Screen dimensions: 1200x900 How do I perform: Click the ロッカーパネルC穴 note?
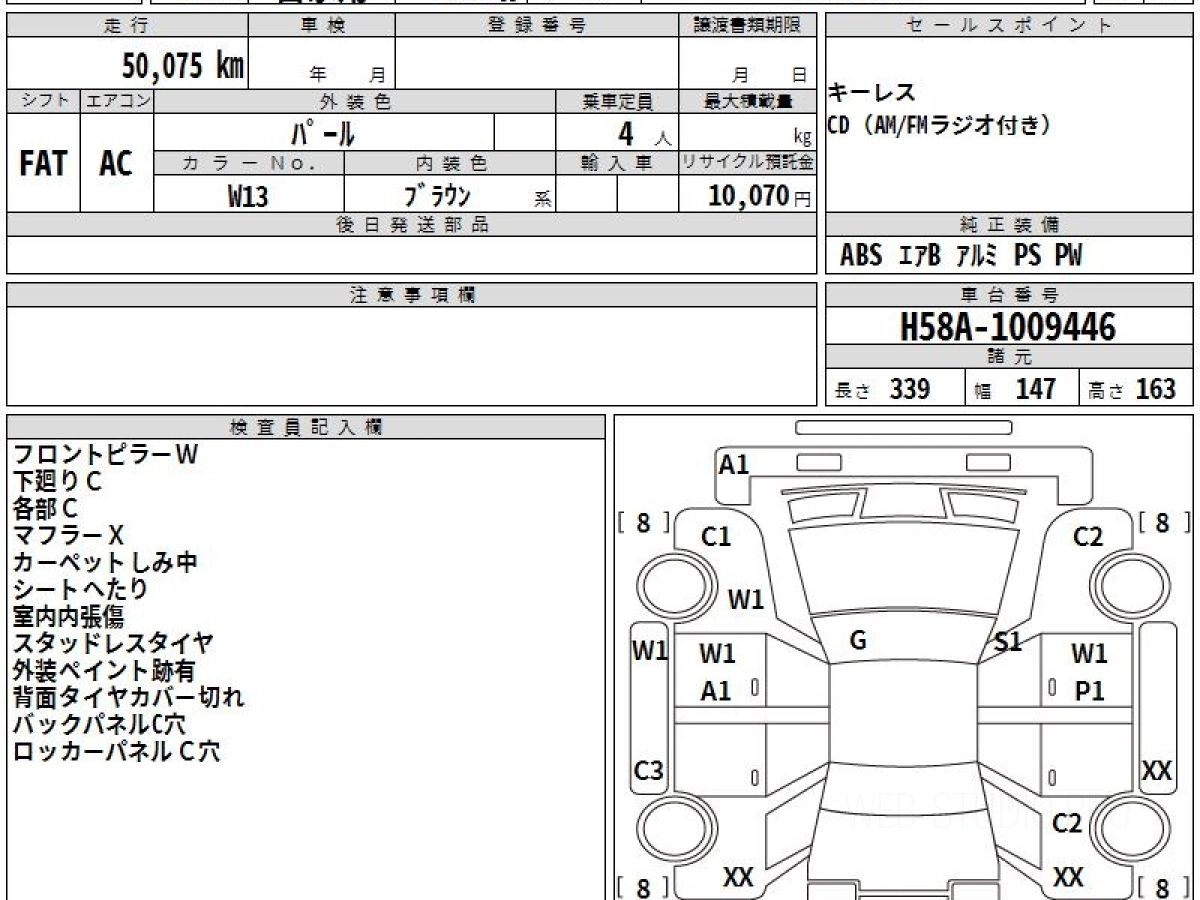coord(116,752)
